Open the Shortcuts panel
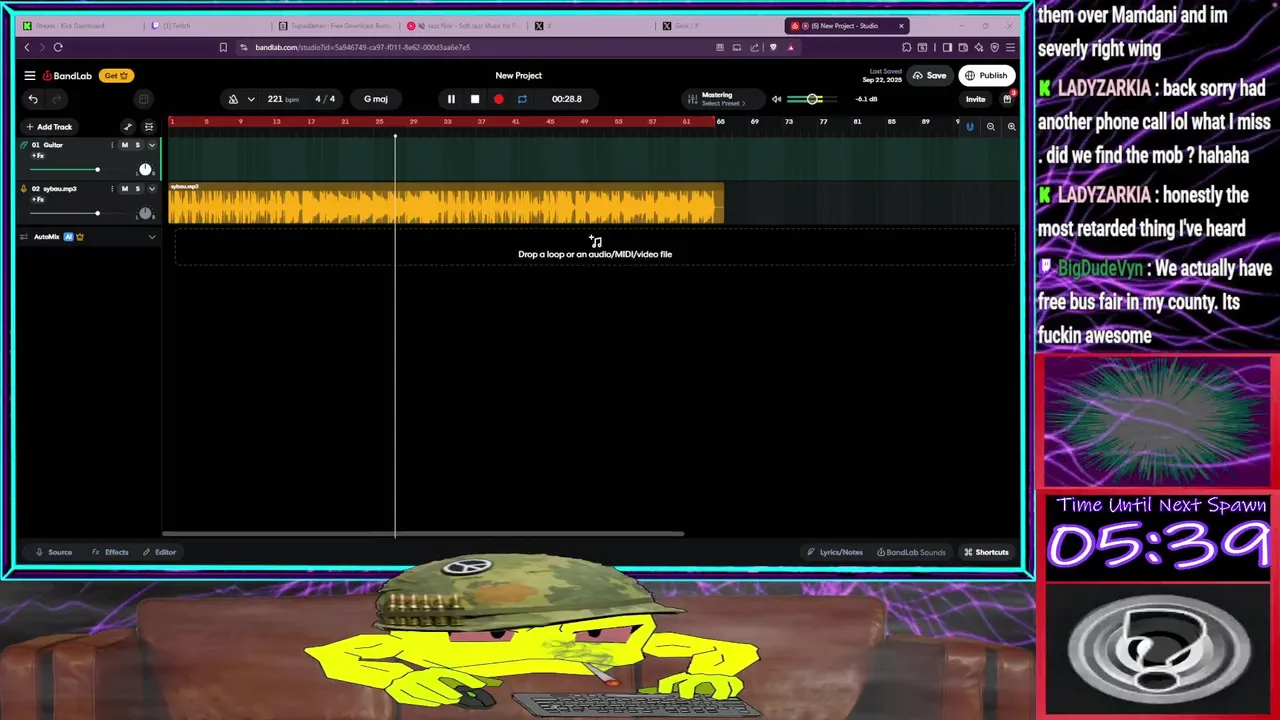The height and width of the screenshot is (720, 1280). tap(986, 552)
